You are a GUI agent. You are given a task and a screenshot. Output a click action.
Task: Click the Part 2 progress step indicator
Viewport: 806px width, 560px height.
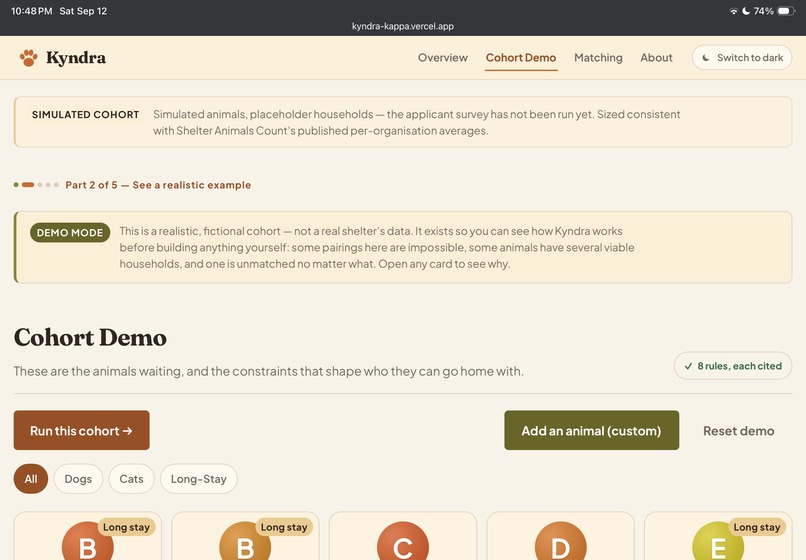click(28, 185)
